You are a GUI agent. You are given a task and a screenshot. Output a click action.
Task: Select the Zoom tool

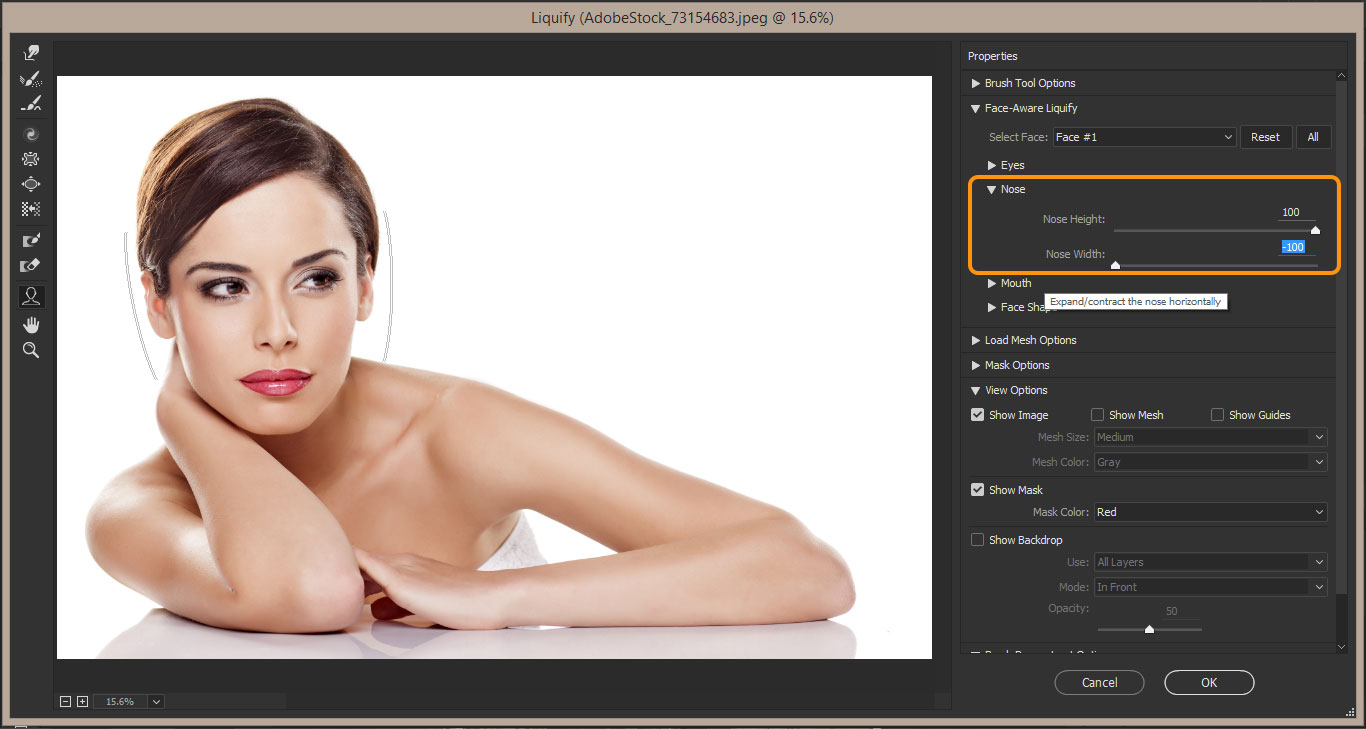31,350
